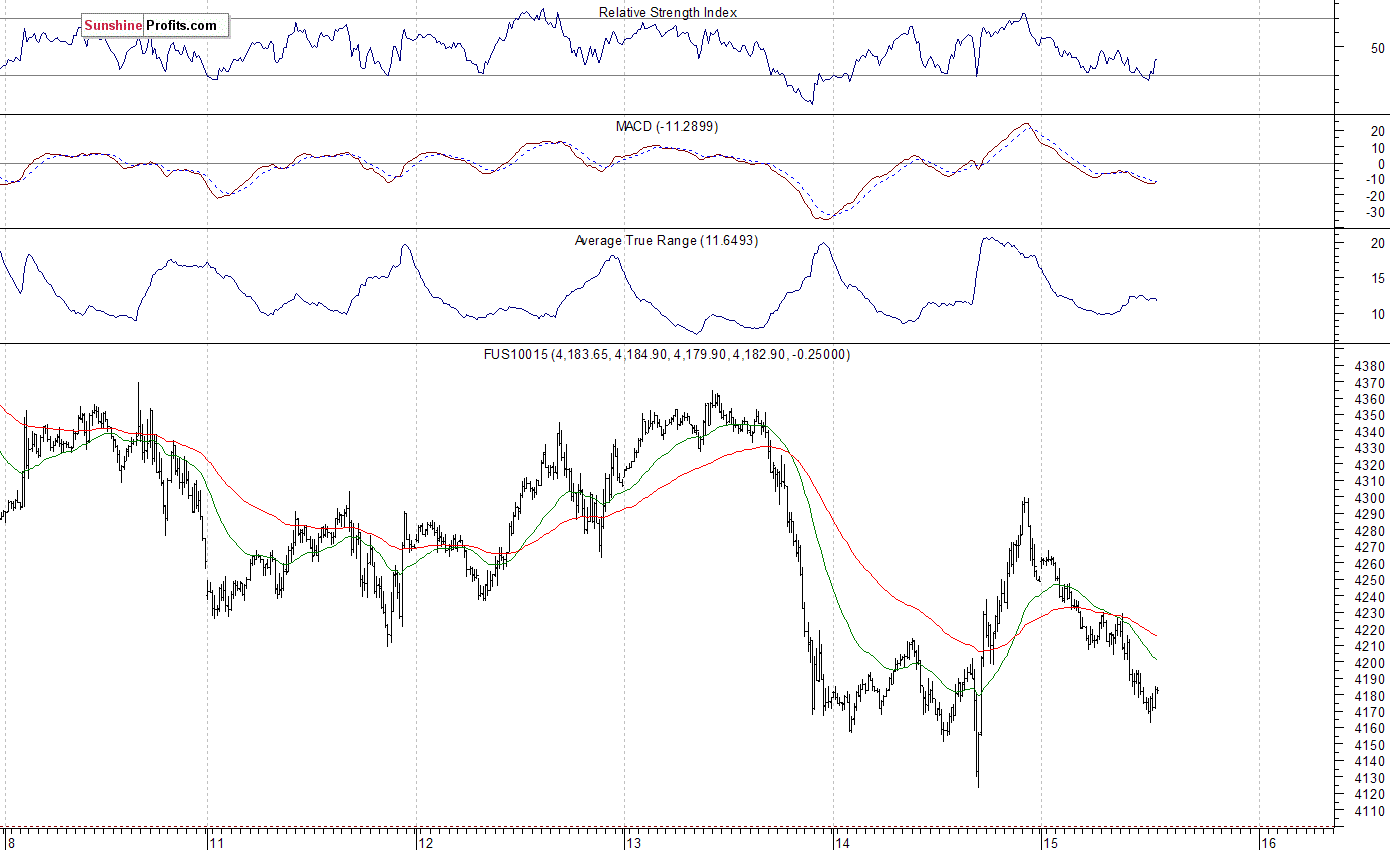Click the SunshineProfits.com logo
Screen dimensions: 1390x850
[x=155, y=25]
